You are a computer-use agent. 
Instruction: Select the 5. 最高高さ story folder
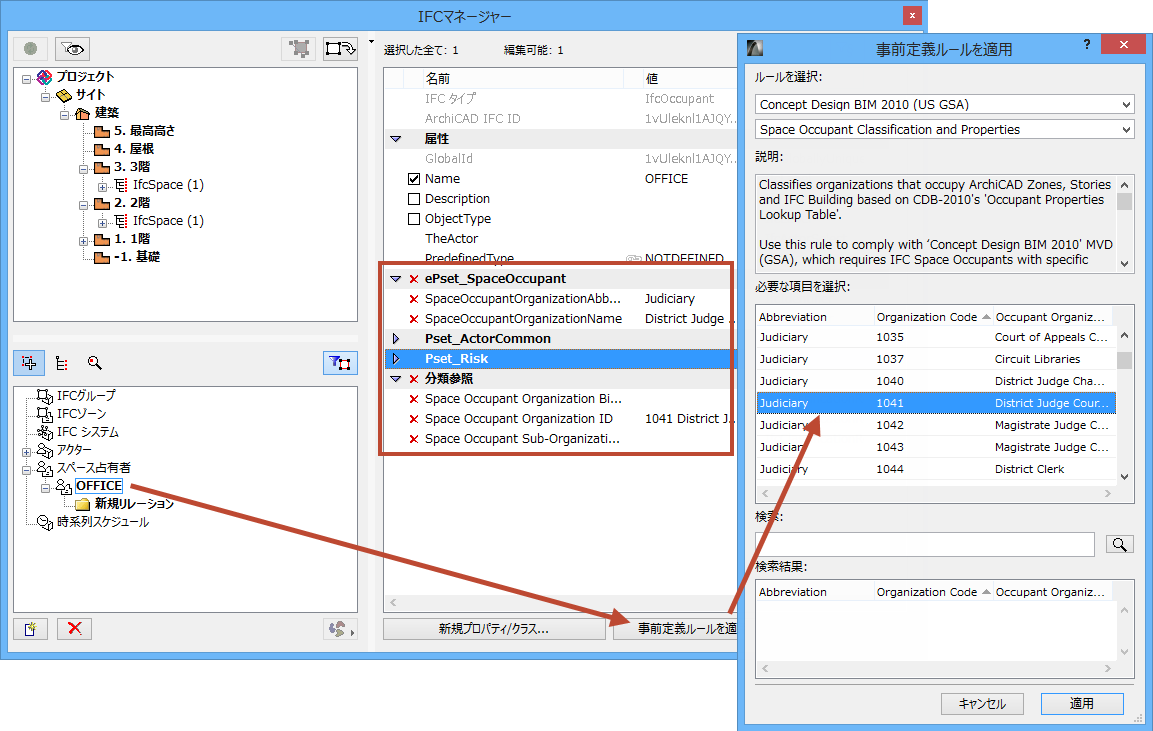(x=144, y=131)
